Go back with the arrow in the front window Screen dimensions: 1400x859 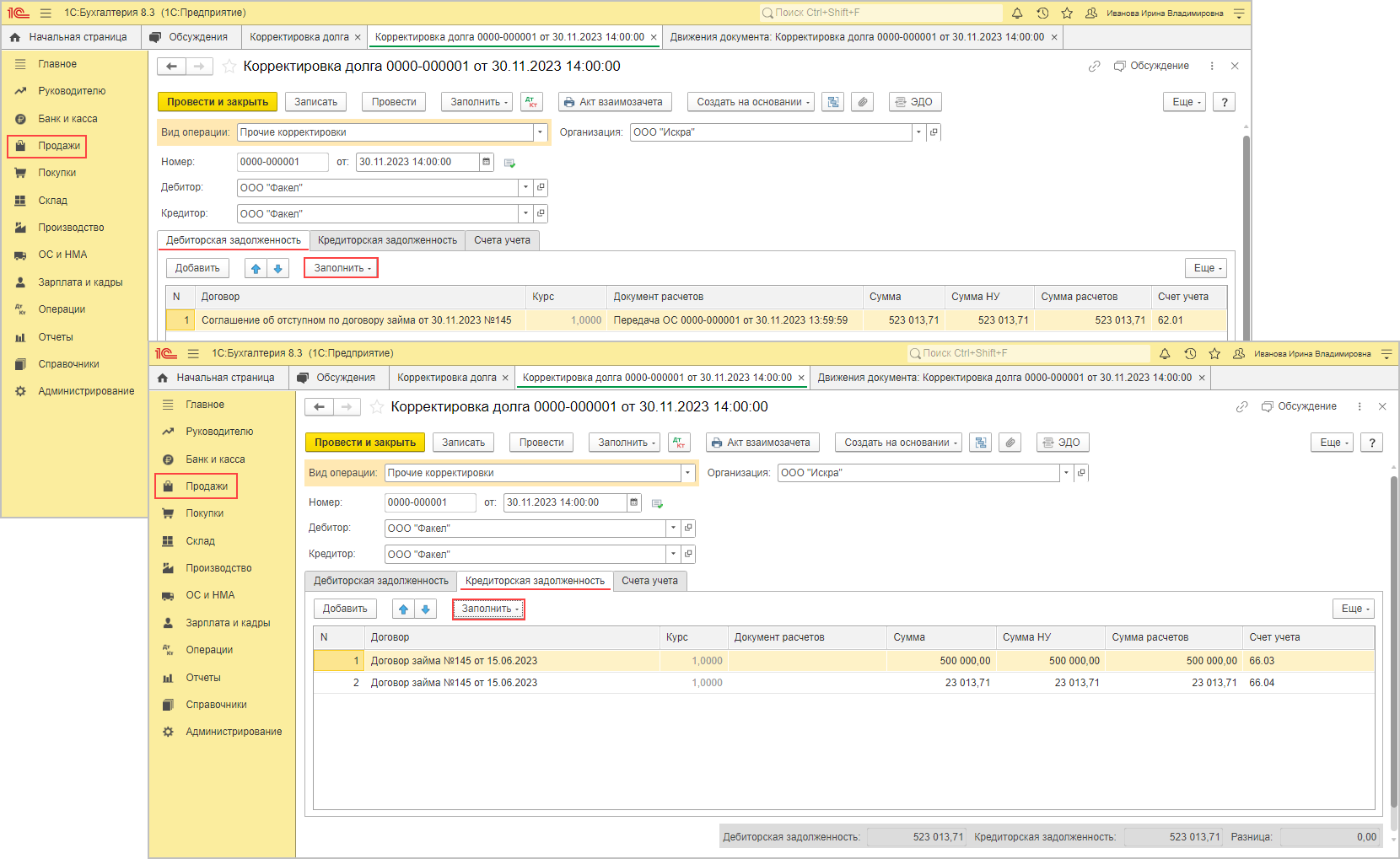(319, 407)
